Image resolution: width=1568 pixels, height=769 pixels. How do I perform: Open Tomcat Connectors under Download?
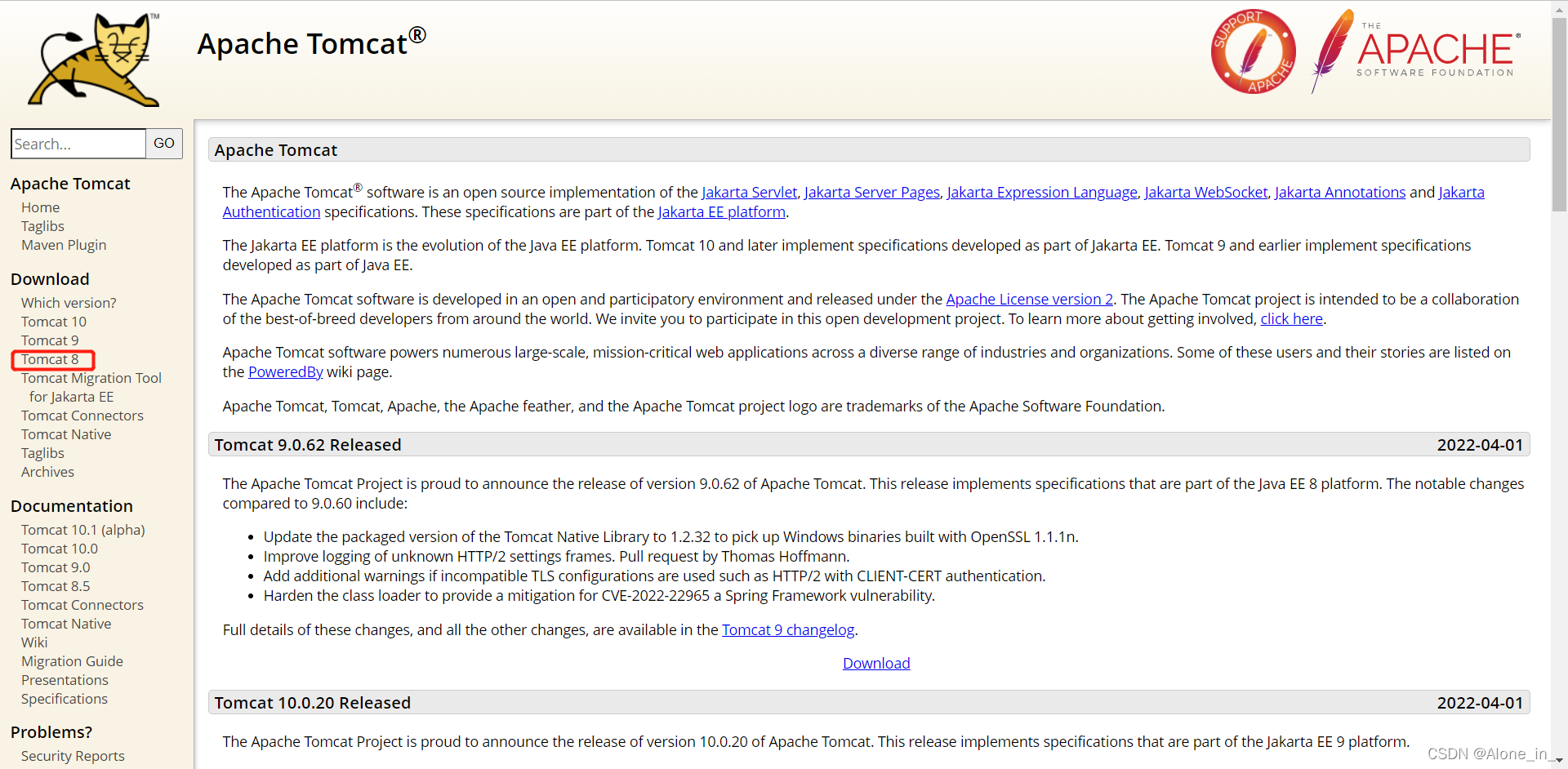pyautogui.click(x=82, y=416)
